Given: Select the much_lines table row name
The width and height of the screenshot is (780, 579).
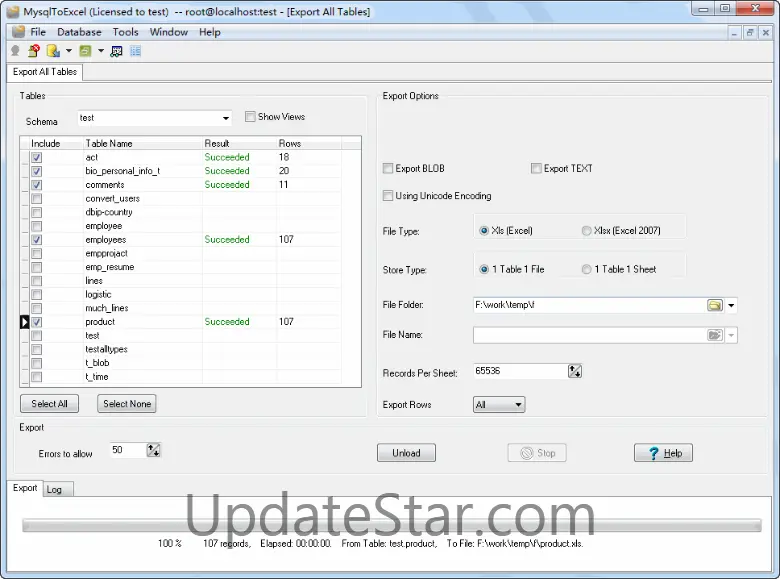Looking at the screenshot, I should coord(107,308).
